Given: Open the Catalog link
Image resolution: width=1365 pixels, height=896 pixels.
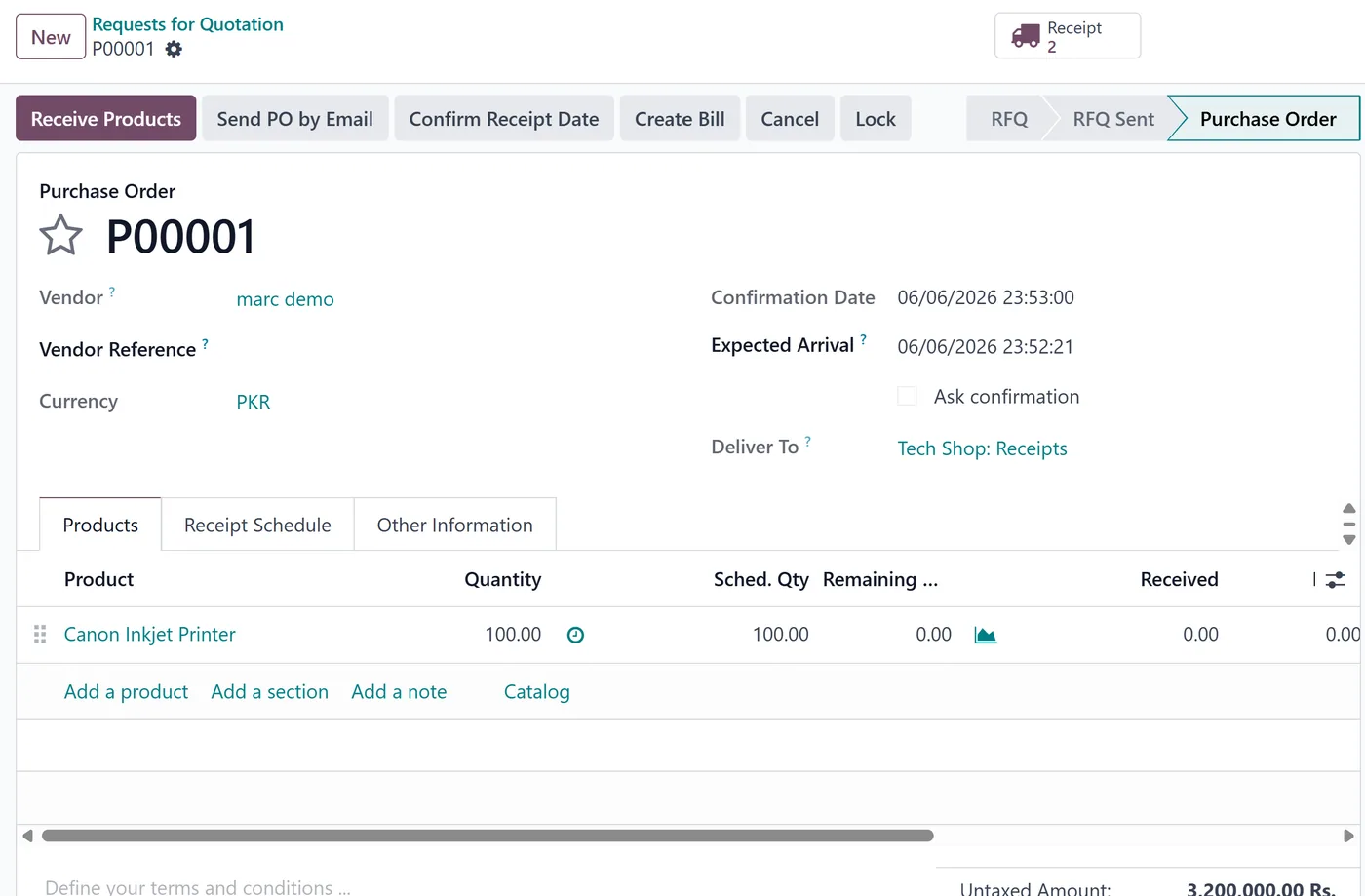Looking at the screenshot, I should pos(537,692).
